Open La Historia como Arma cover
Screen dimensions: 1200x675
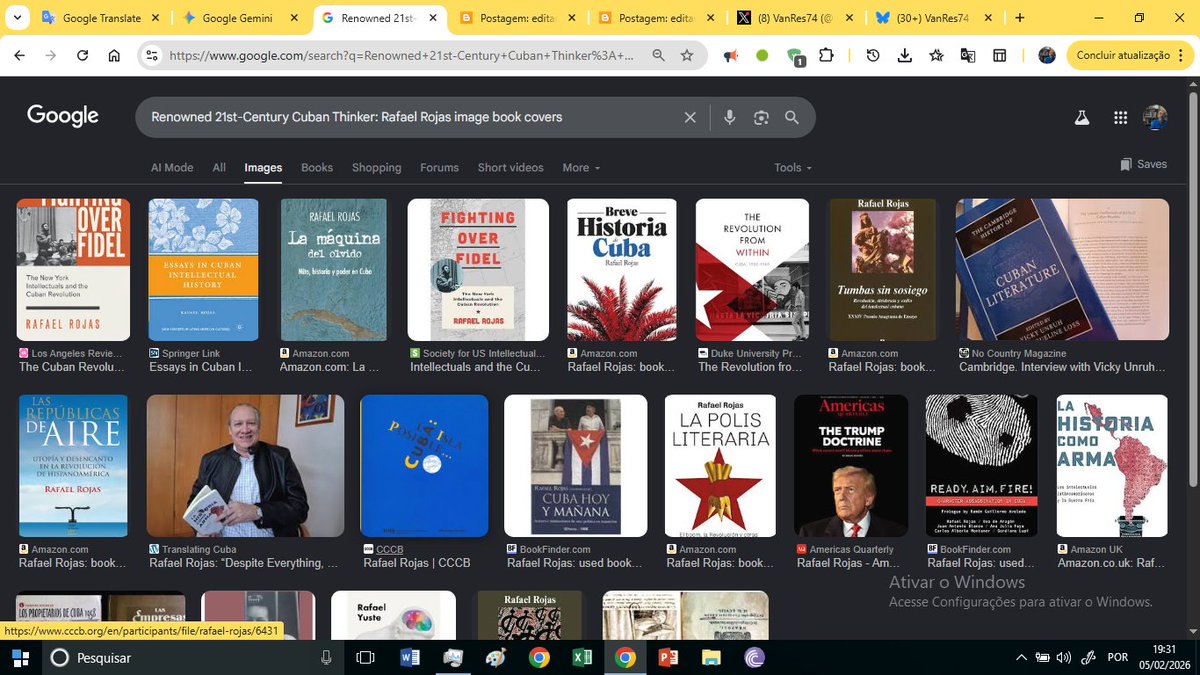point(1112,466)
